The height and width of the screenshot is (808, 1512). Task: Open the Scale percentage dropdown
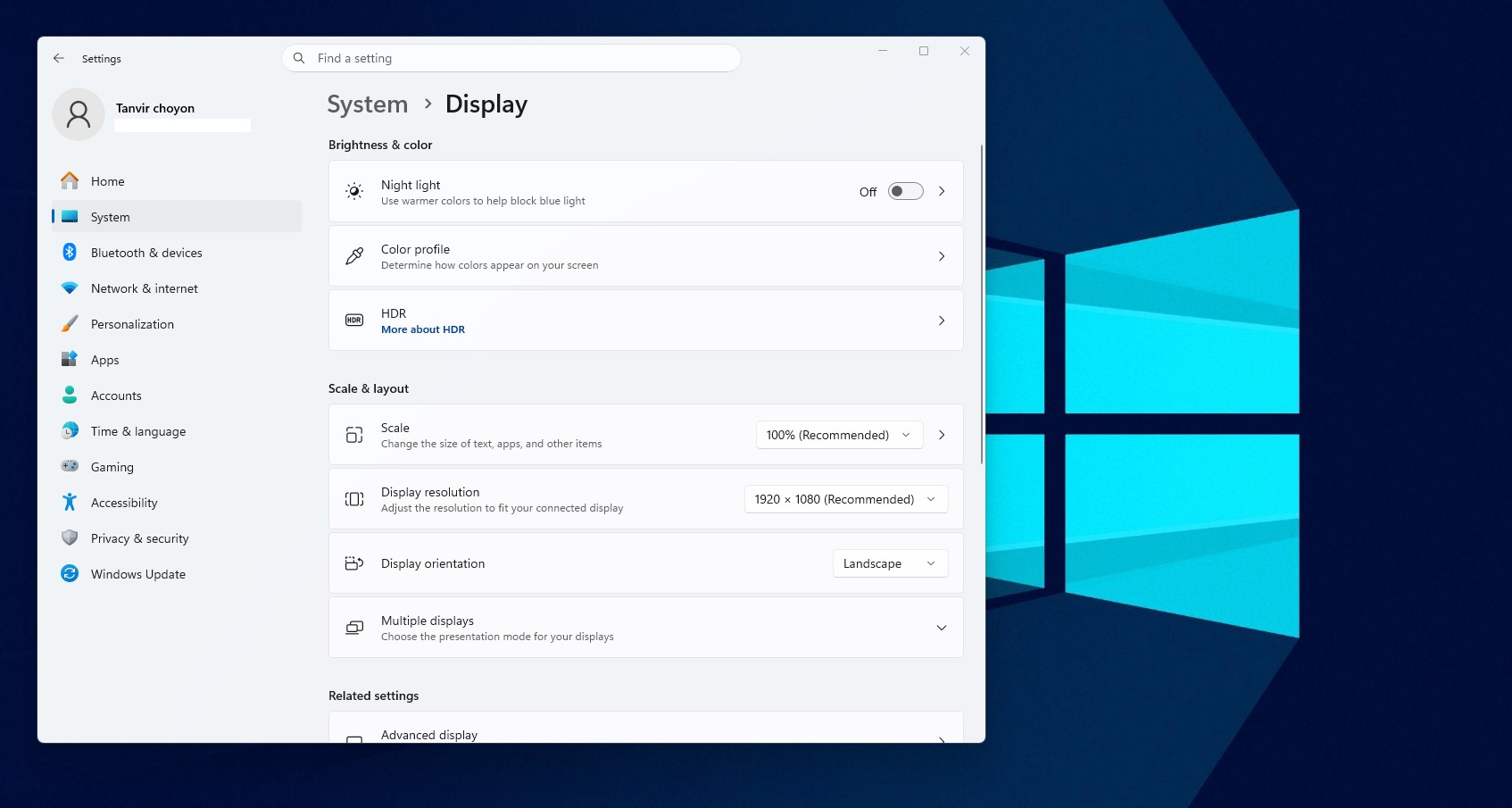[839, 435]
